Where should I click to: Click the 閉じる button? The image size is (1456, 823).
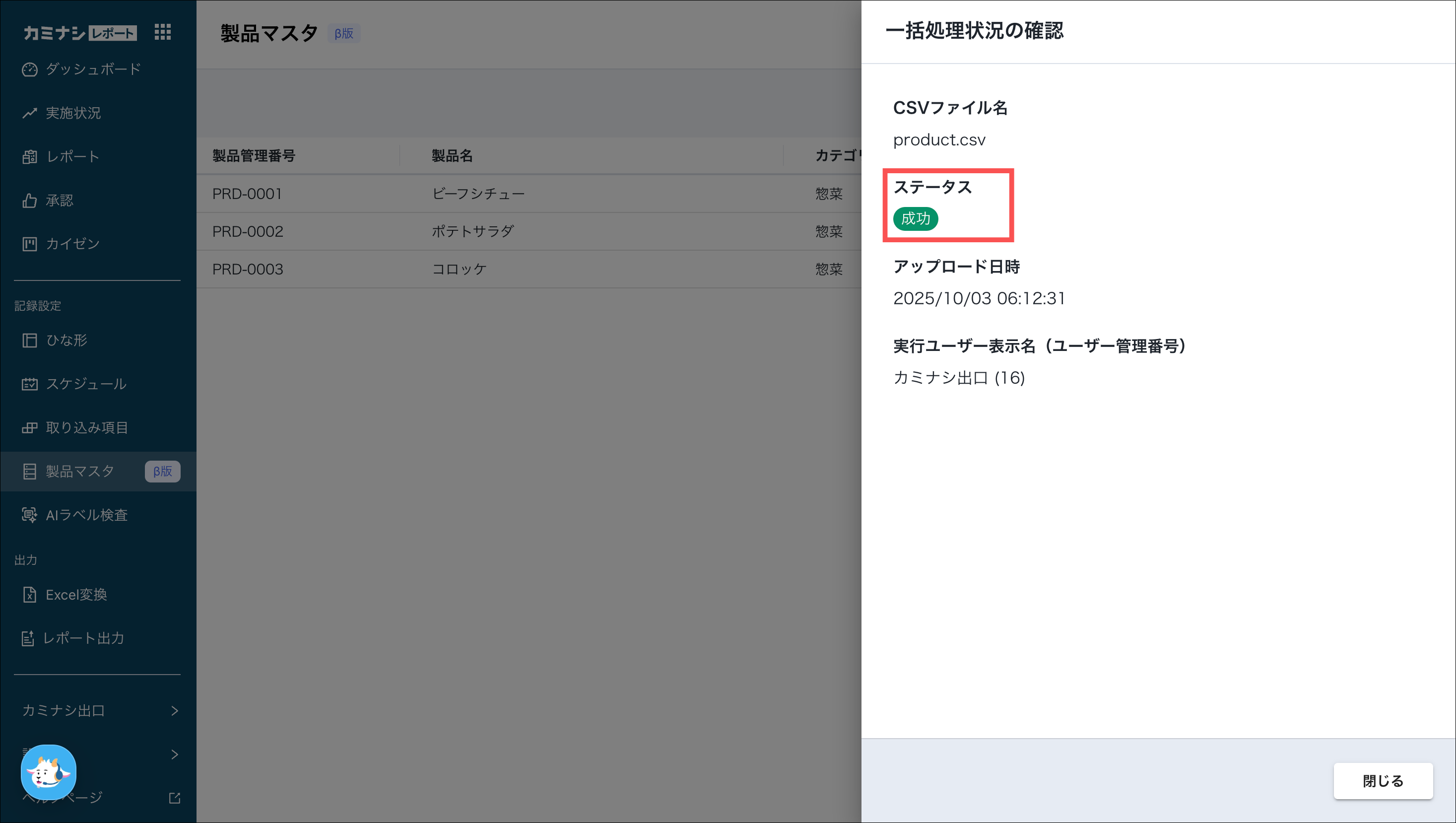point(1383,781)
